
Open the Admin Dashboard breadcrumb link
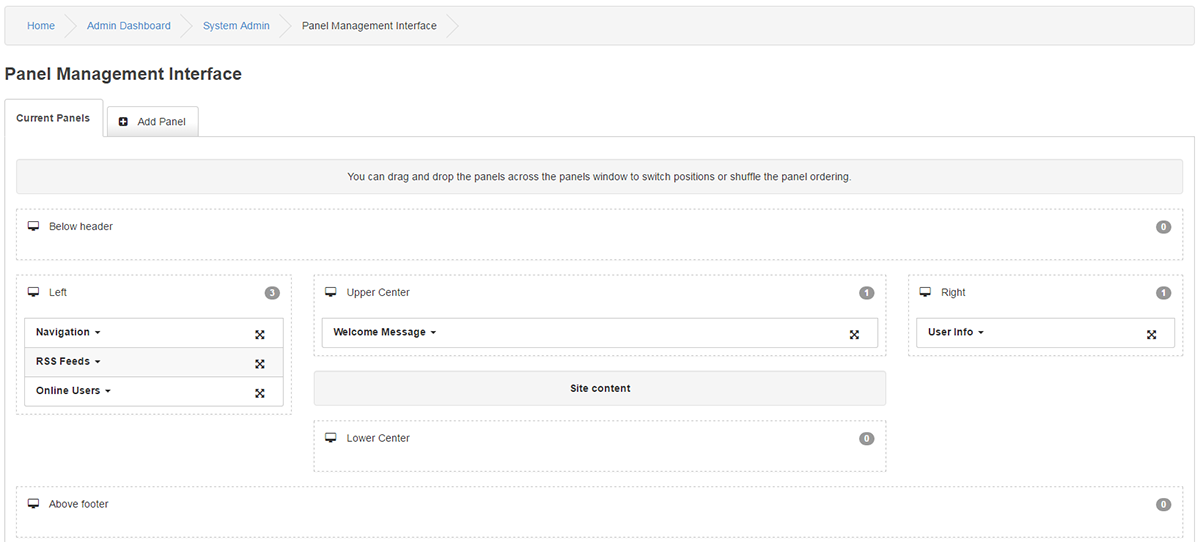pyautogui.click(x=129, y=26)
